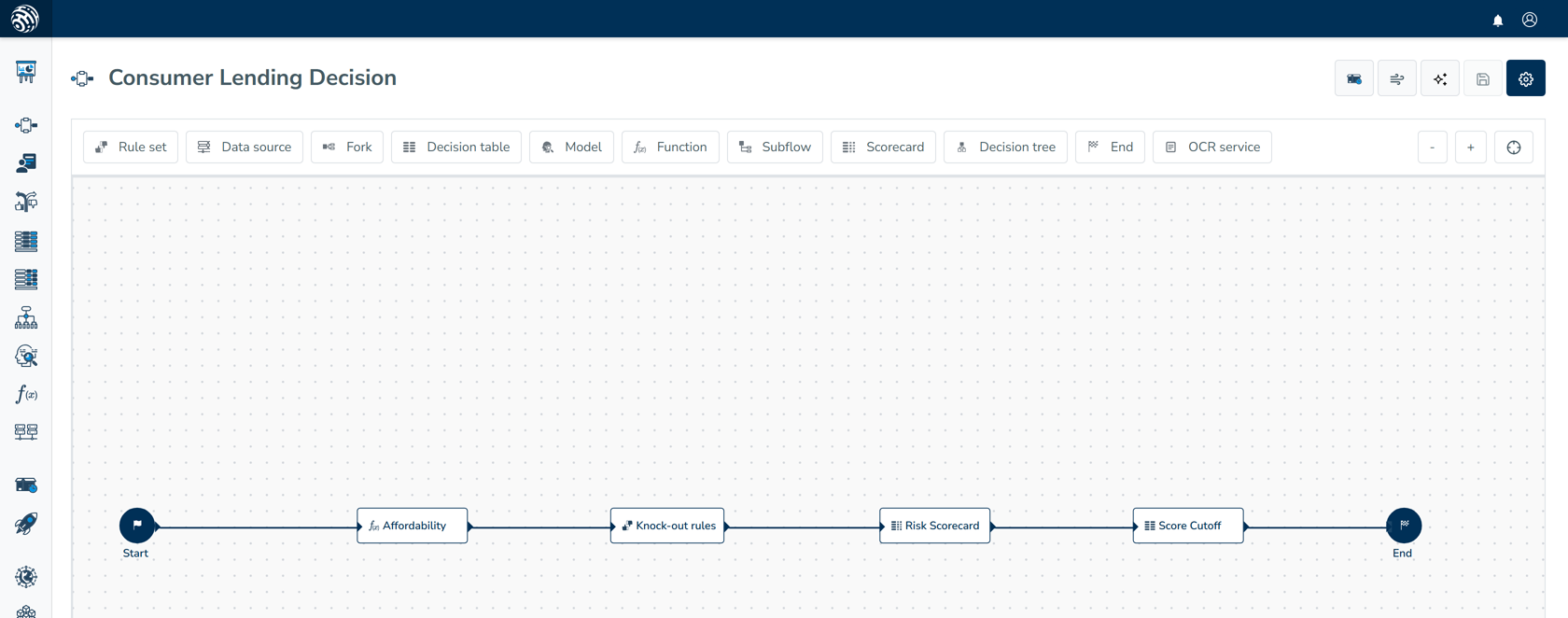
Task: Select the End node circle on canvas
Action: pyautogui.click(x=1404, y=526)
